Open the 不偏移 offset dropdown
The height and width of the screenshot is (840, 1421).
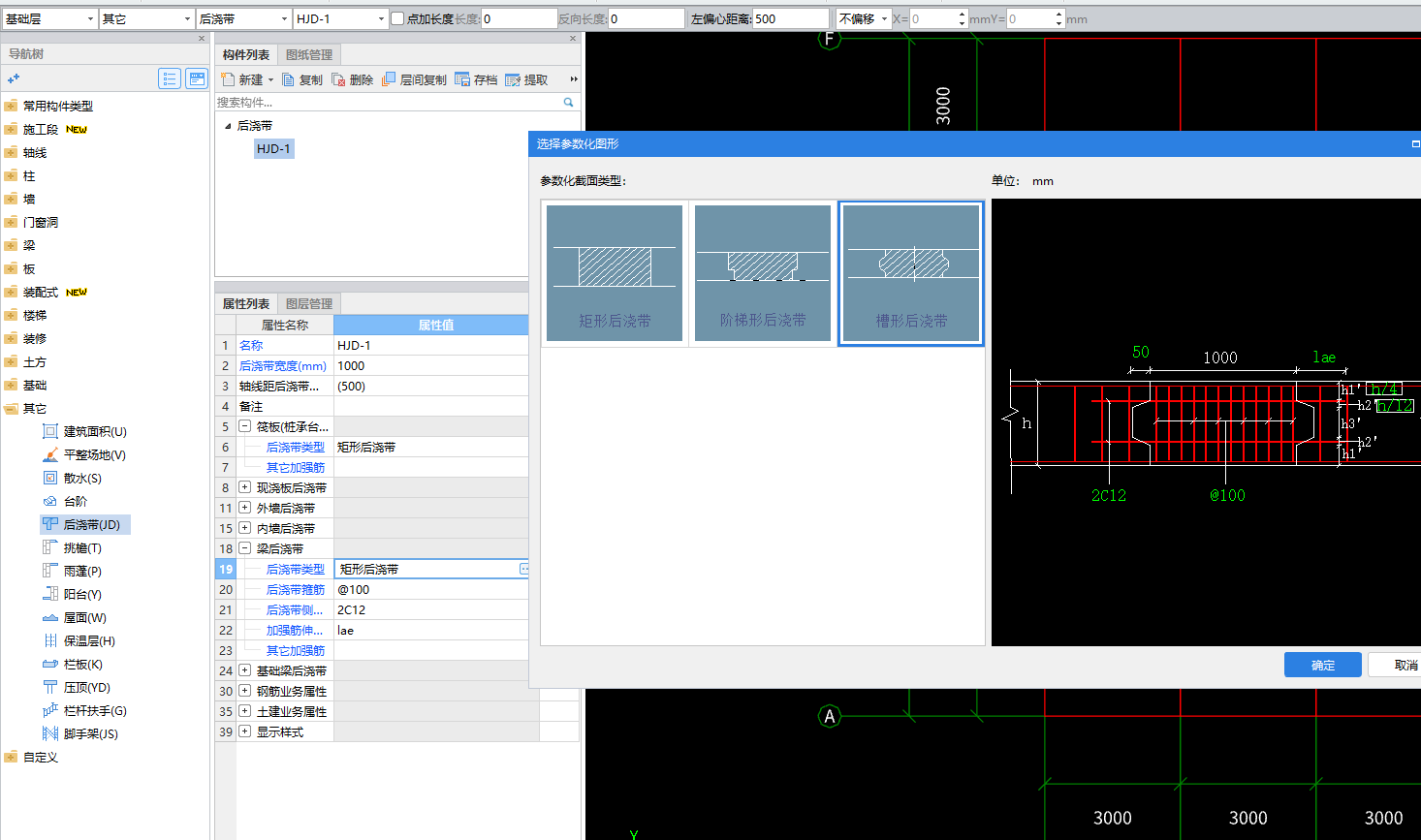(x=863, y=18)
